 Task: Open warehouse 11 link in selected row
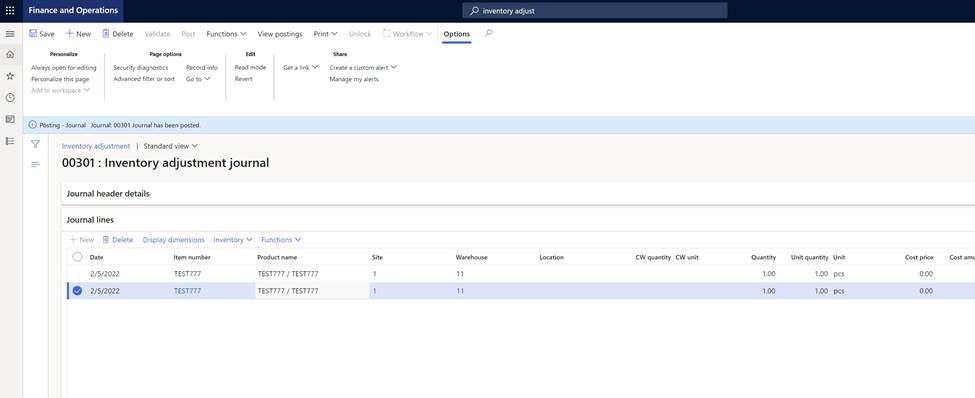pos(460,290)
